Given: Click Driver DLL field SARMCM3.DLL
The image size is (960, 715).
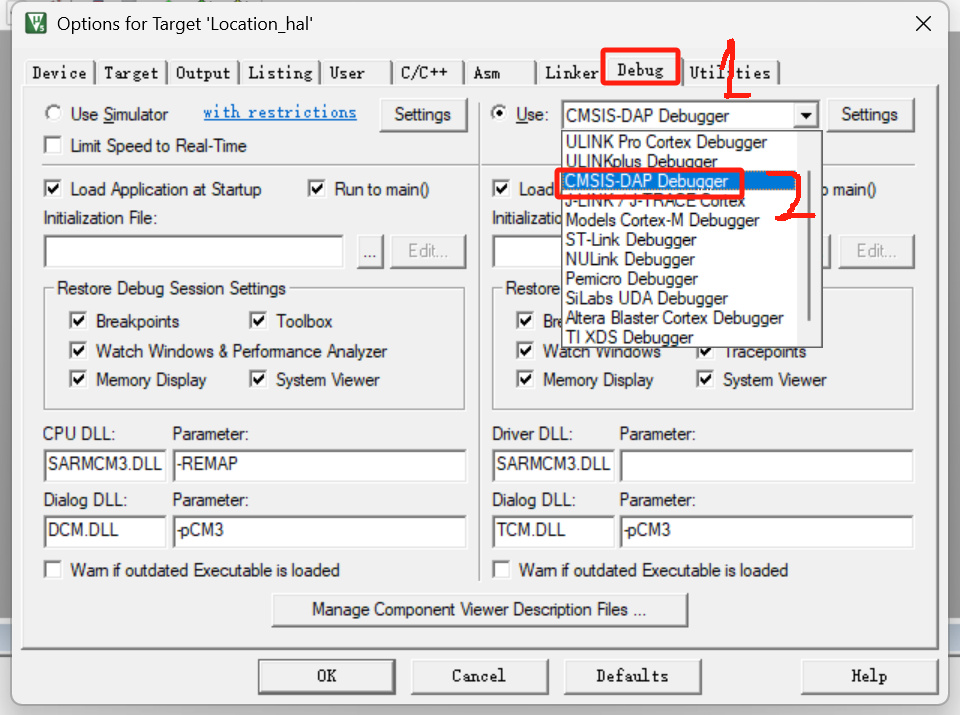Looking at the screenshot, I should 553,465.
